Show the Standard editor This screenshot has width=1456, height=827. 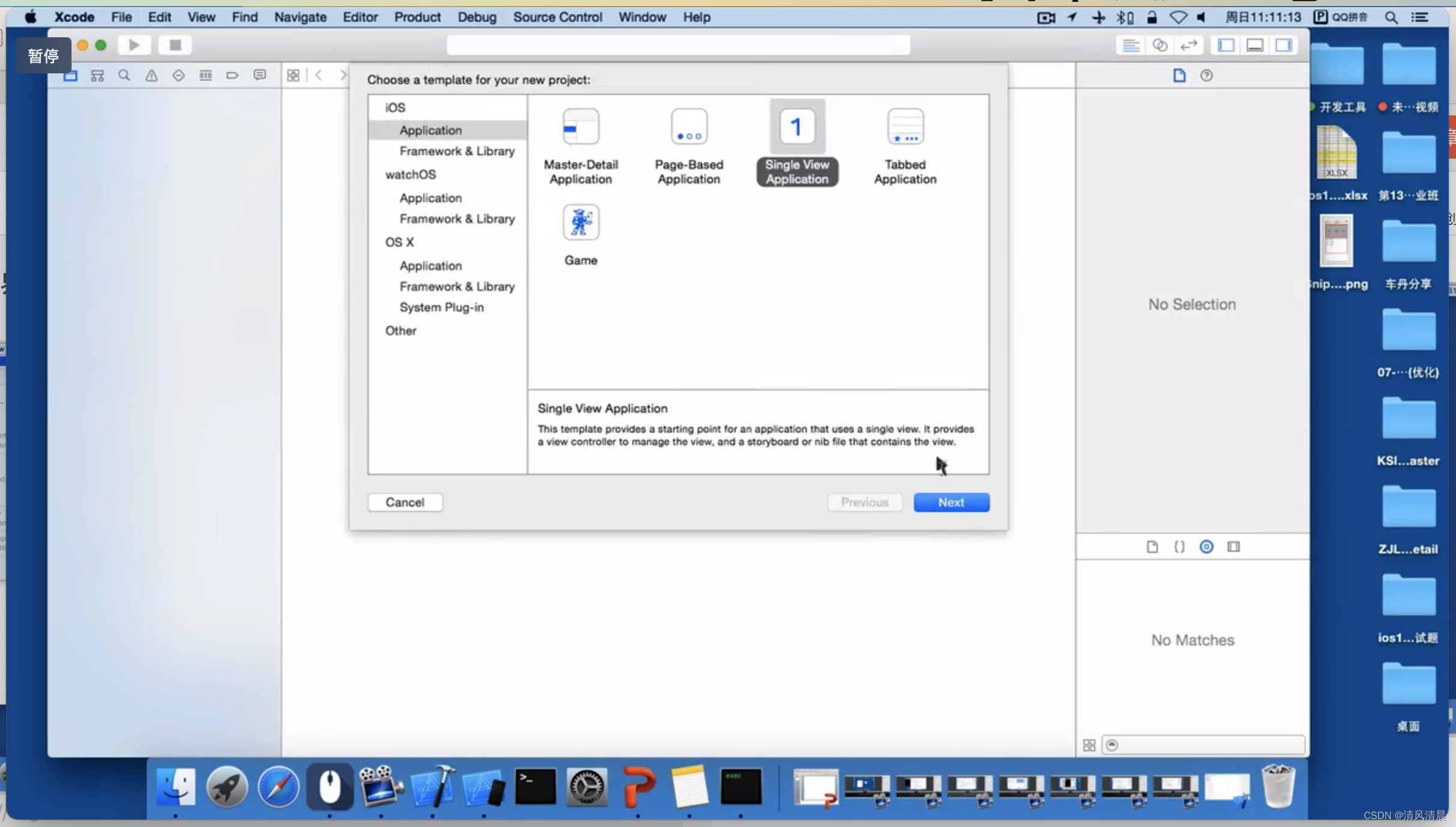1131,45
